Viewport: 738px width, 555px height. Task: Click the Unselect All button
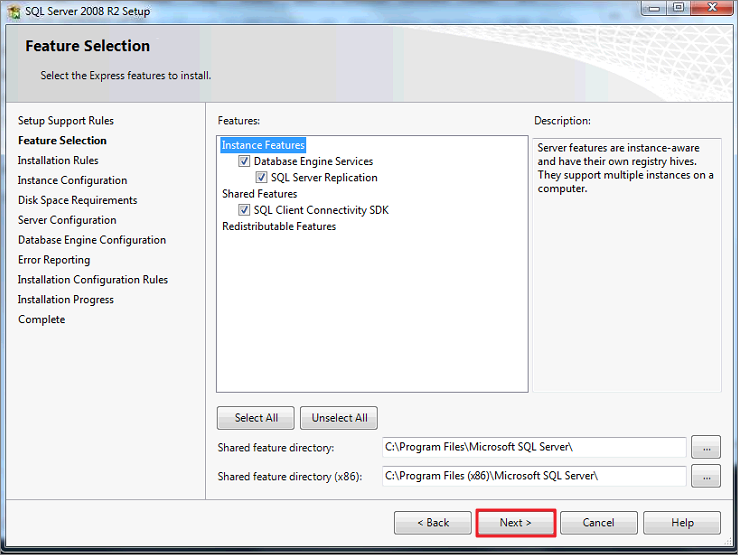click(x=339, y=418)
